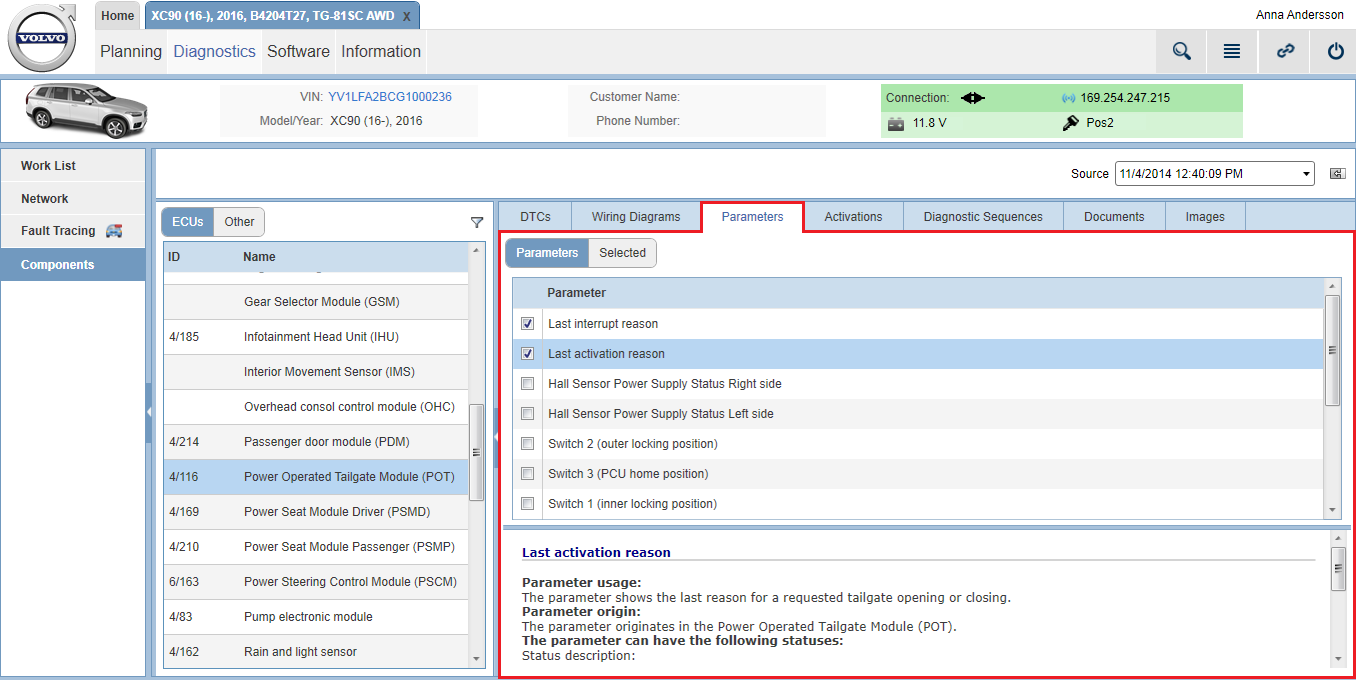Select Infotainment Head Unit (IHU) row
The height and width of the screenshot is (680, 1356).
coord(316,337)
